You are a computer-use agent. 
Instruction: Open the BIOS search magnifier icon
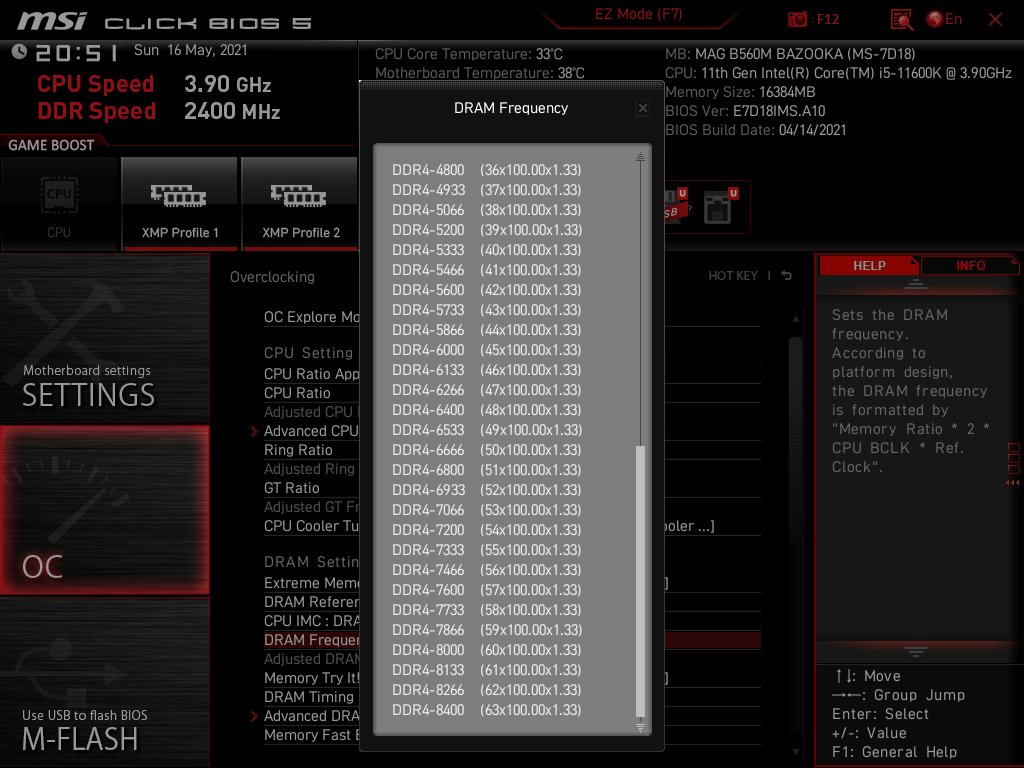pyautogui.click(x=902, y=20)
